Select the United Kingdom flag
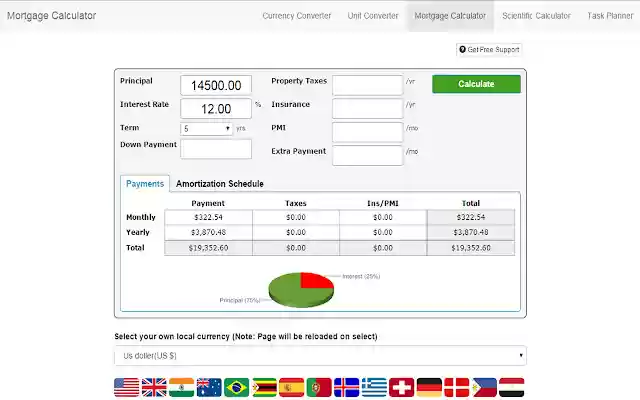640x400 pixels. point(154,387)
